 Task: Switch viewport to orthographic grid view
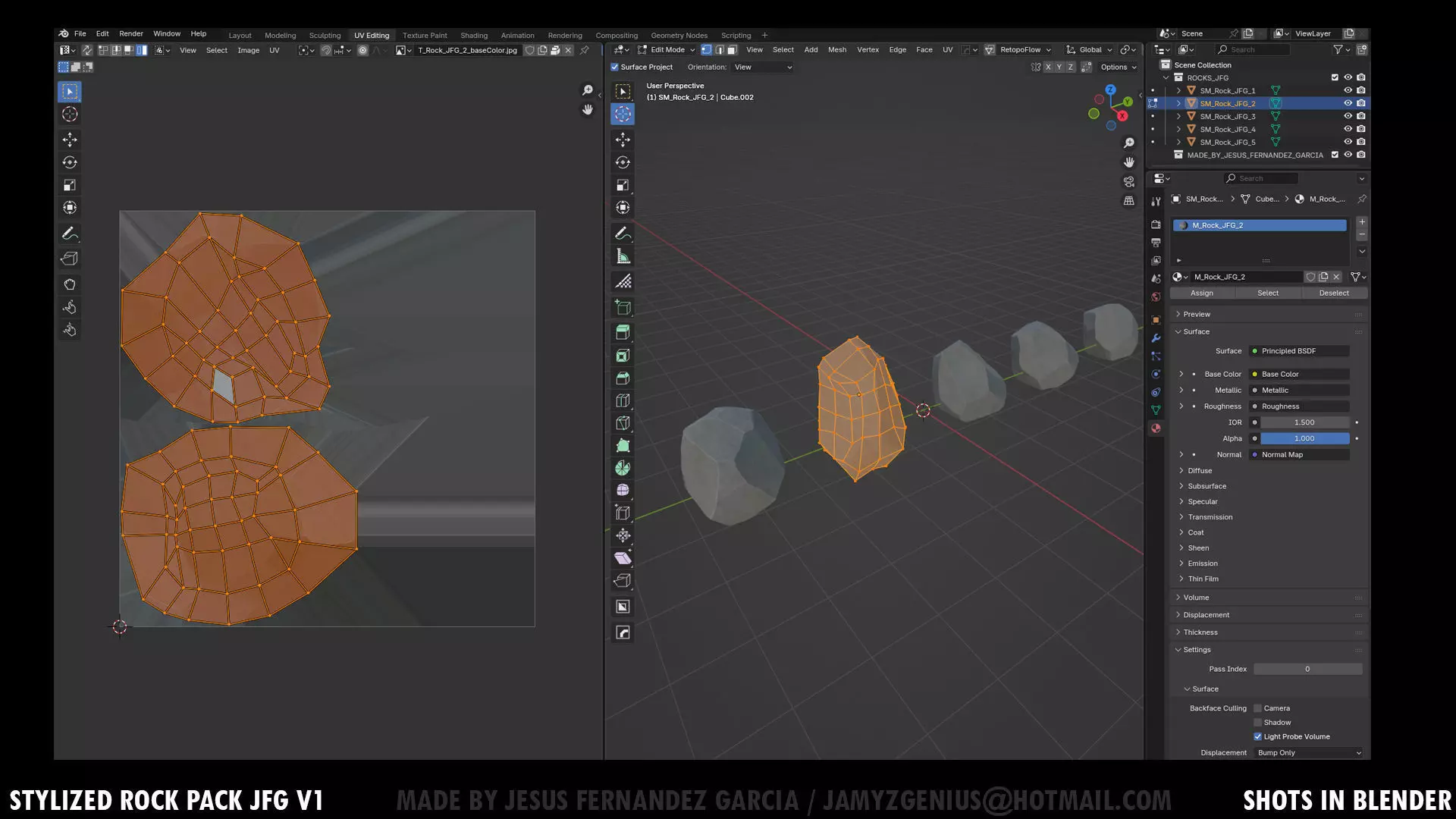coord(1129,201)
